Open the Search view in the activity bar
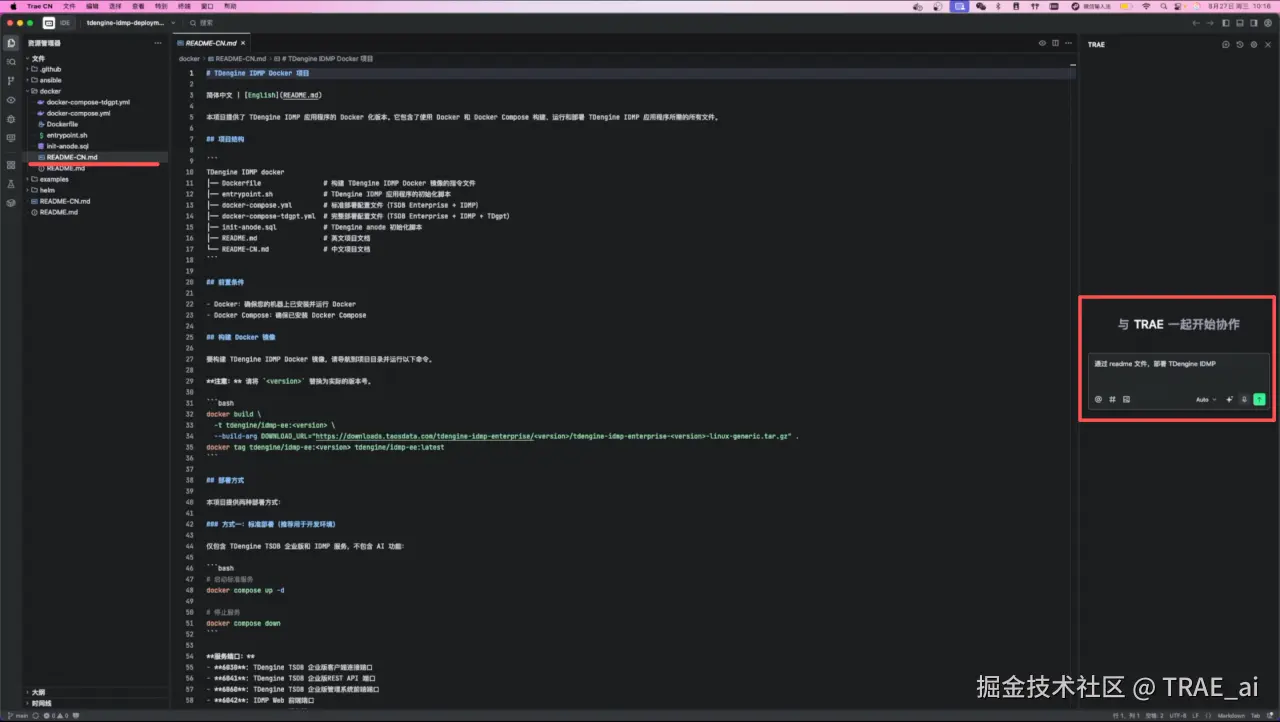The width and height of the screenshot is (1280, 722). tap(11, 62)
